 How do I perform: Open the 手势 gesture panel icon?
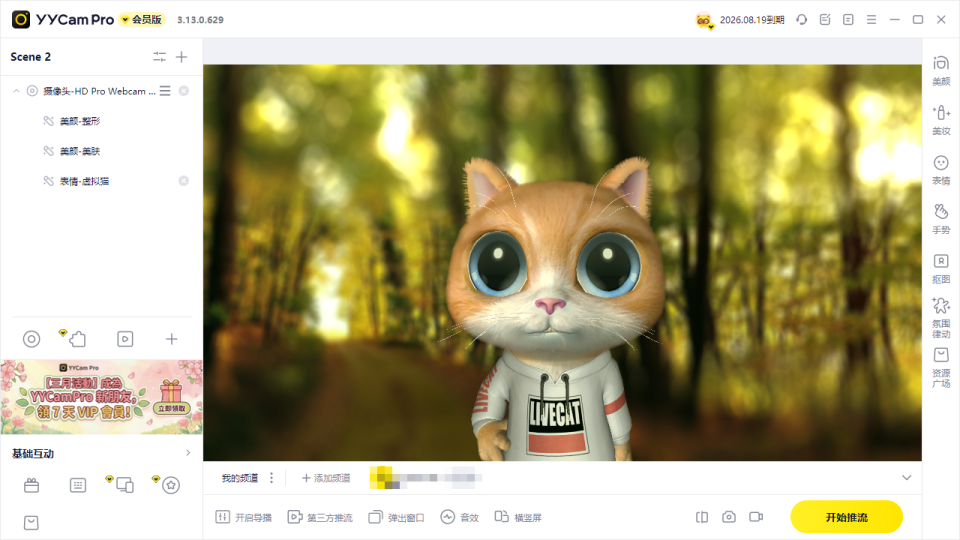[941, 219]
